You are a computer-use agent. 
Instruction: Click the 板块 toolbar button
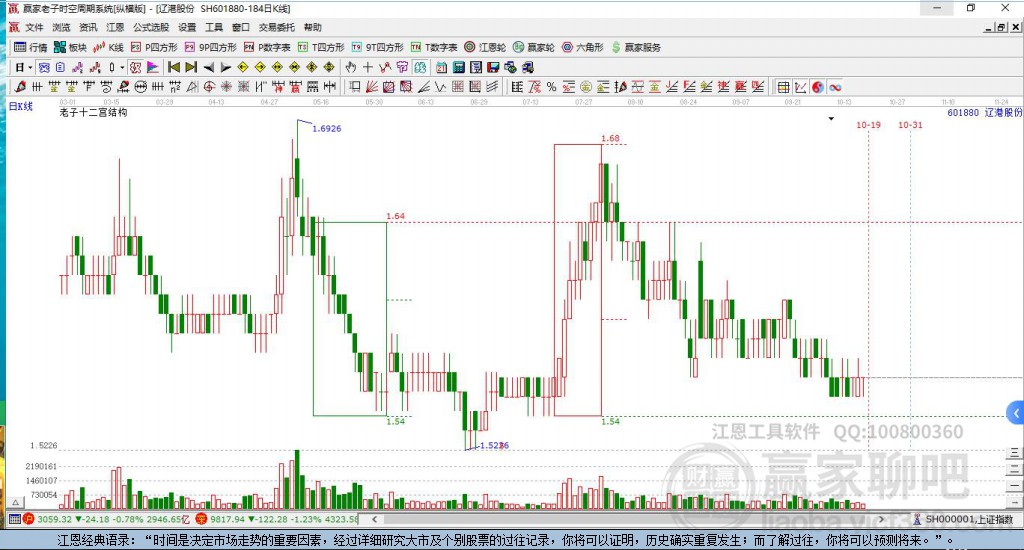[x=70, y=47]
